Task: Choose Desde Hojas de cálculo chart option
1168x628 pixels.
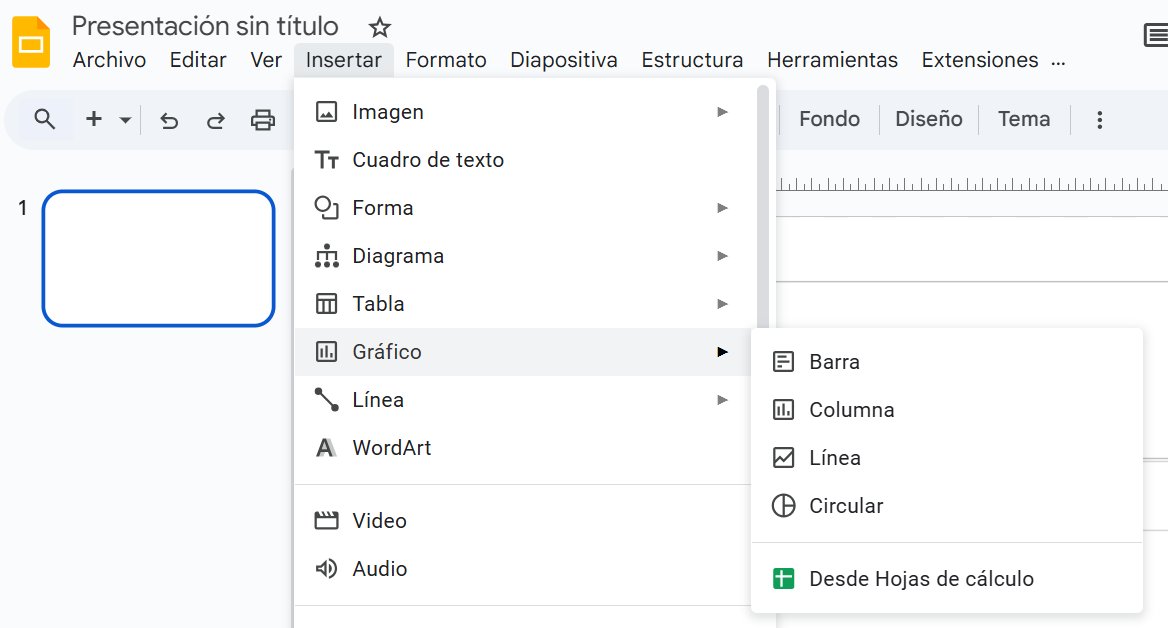Action: (921, 579)
